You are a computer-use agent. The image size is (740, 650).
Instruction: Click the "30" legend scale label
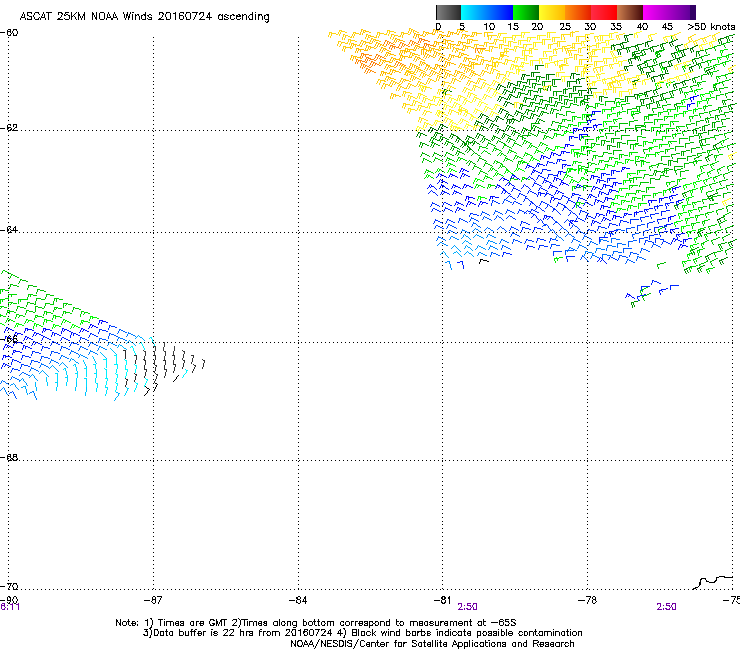tap(590, 27)
